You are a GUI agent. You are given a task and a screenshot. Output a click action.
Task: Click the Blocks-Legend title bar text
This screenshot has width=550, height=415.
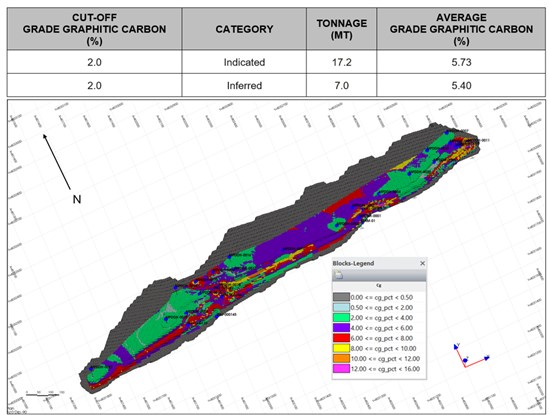coord(353,263)
